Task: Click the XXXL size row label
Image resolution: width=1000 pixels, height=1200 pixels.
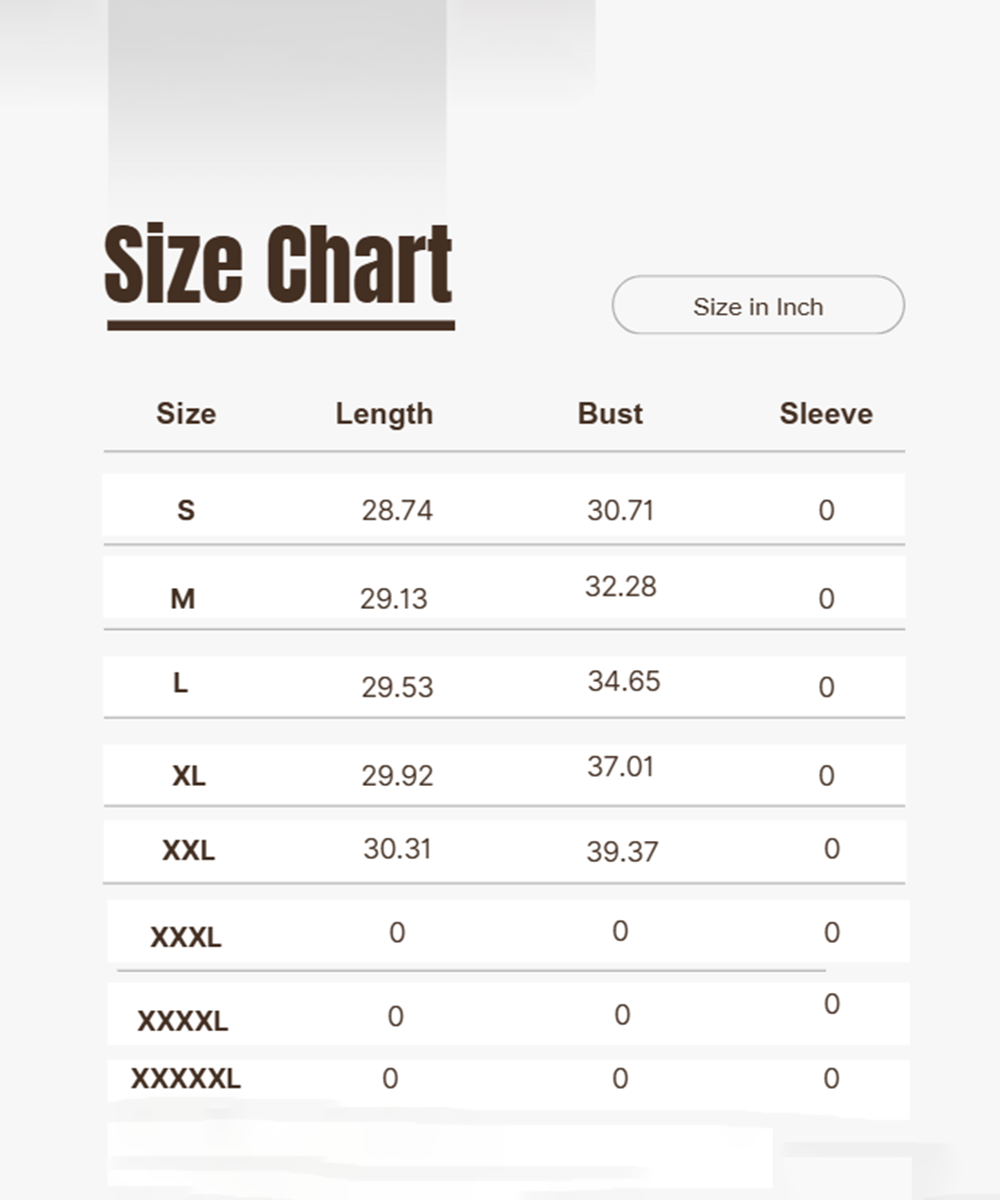Action: (x=186, y=938)
